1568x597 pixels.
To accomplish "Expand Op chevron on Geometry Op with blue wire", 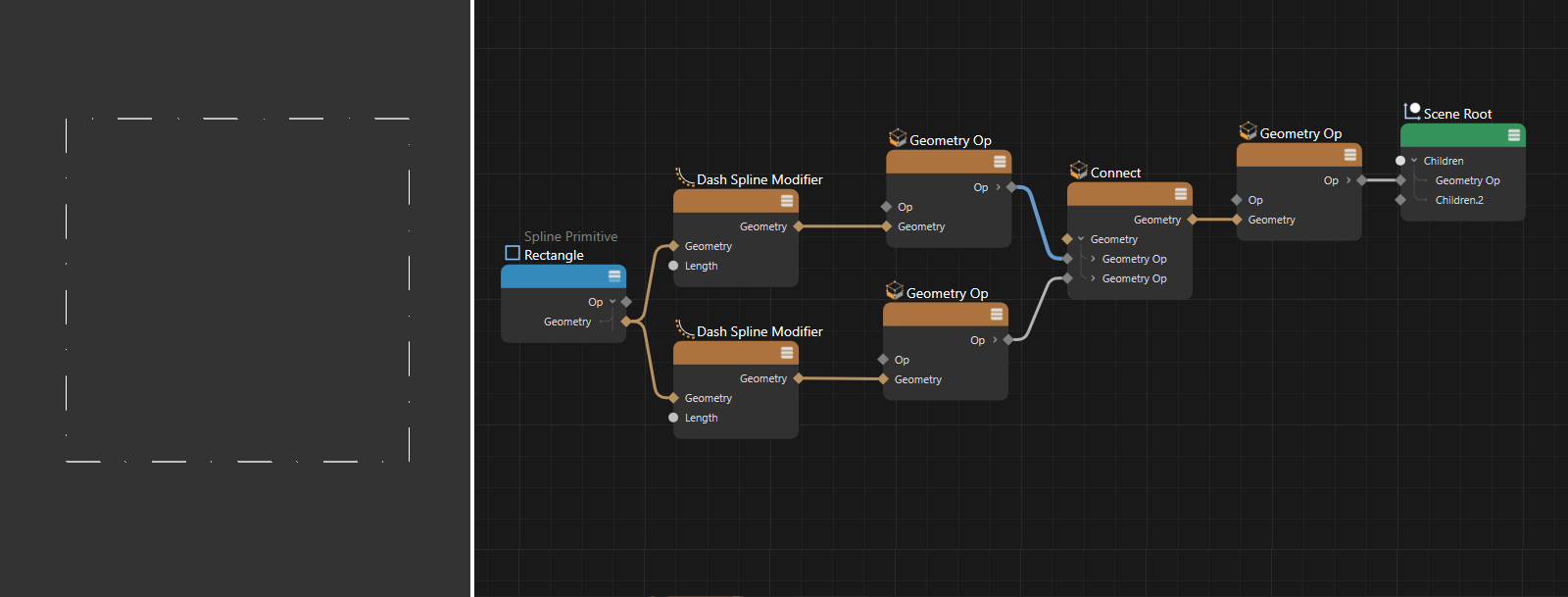I will 999,187.
